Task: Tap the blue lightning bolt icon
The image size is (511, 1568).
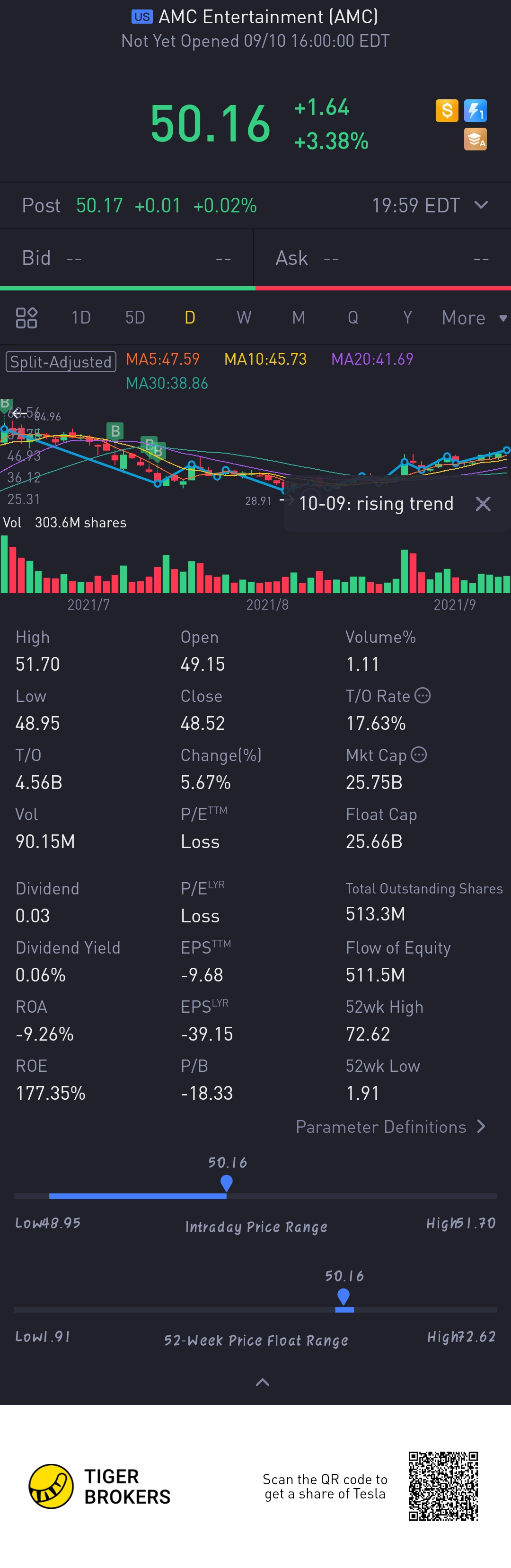Action: click(x=475, y=111)
